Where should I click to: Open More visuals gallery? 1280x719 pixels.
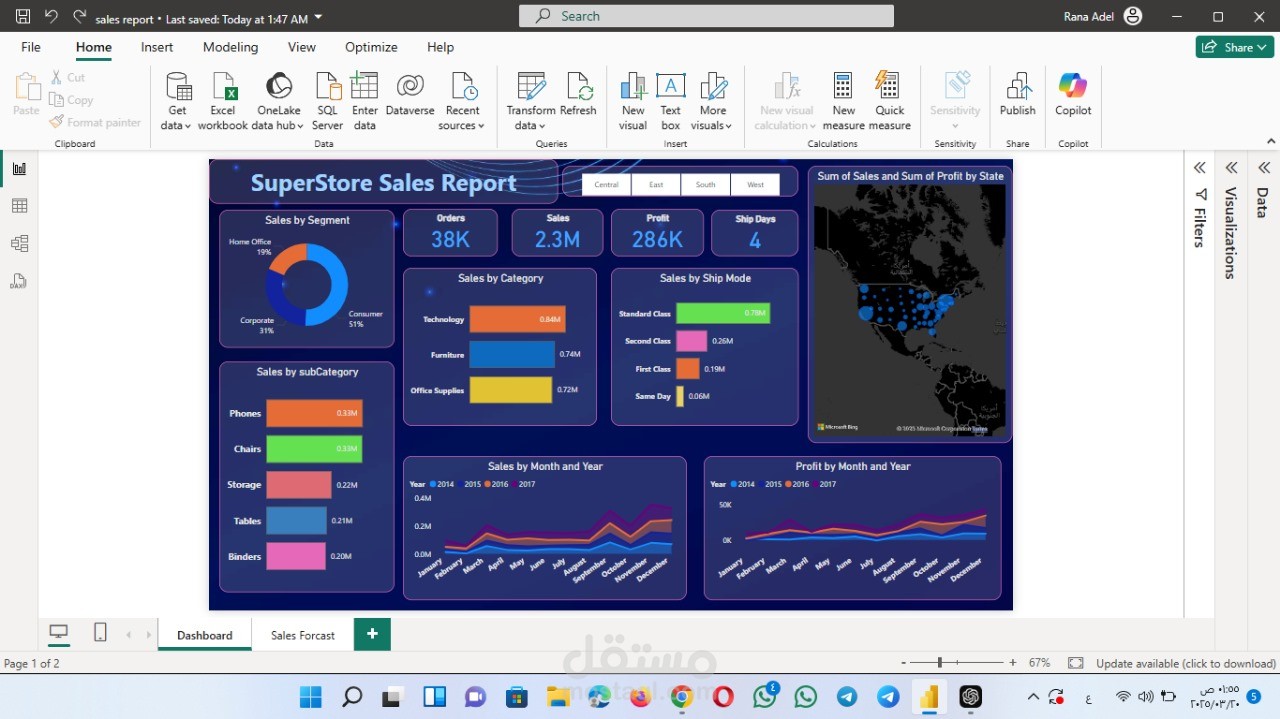click(x=713, y=101)
